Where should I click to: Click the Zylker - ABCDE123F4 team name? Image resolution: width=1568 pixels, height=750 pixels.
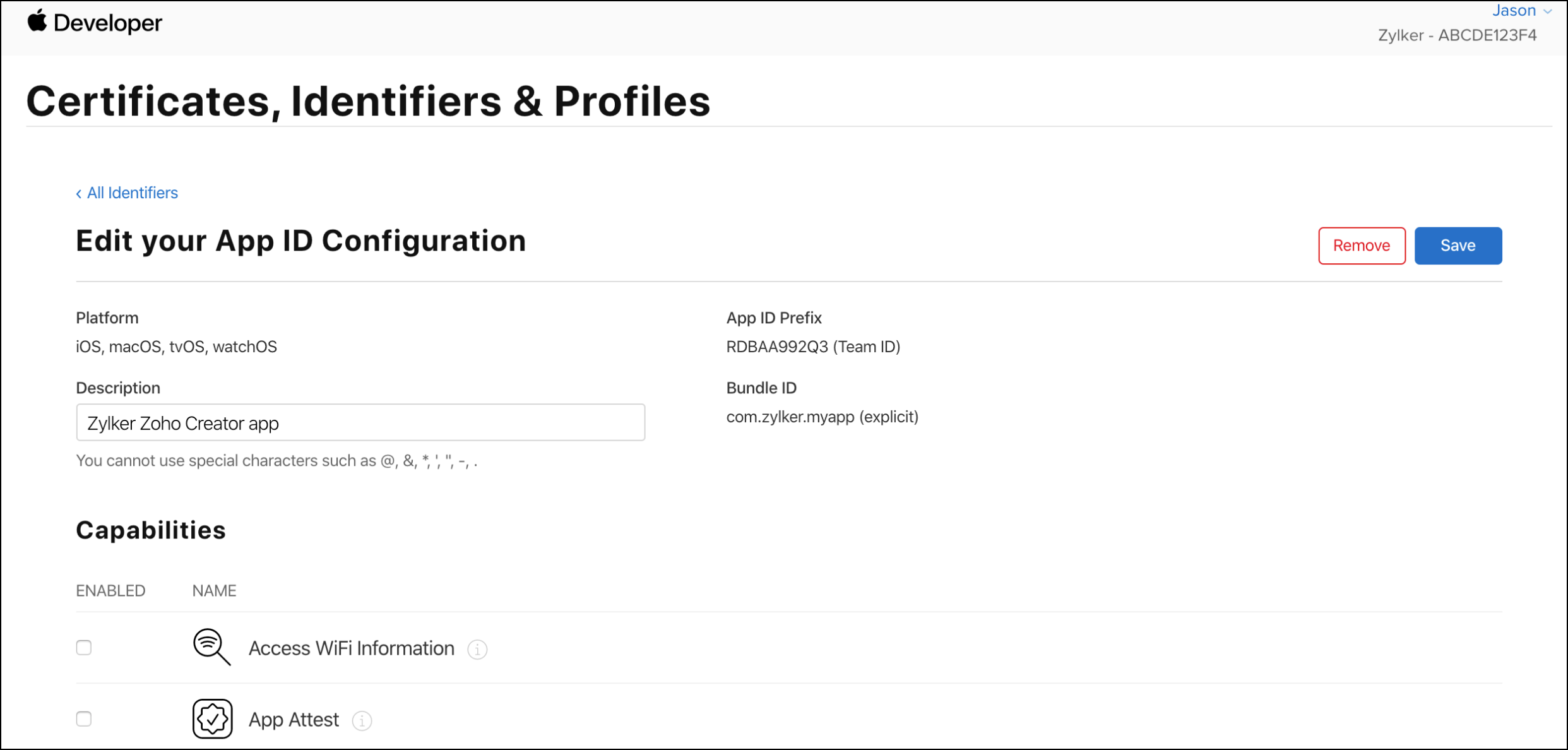click(1457, 35)
